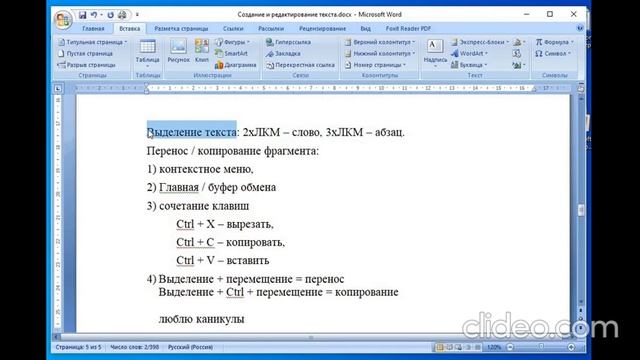
Task: Switch to Full Screen Reading view
Action: coord(449,347)
